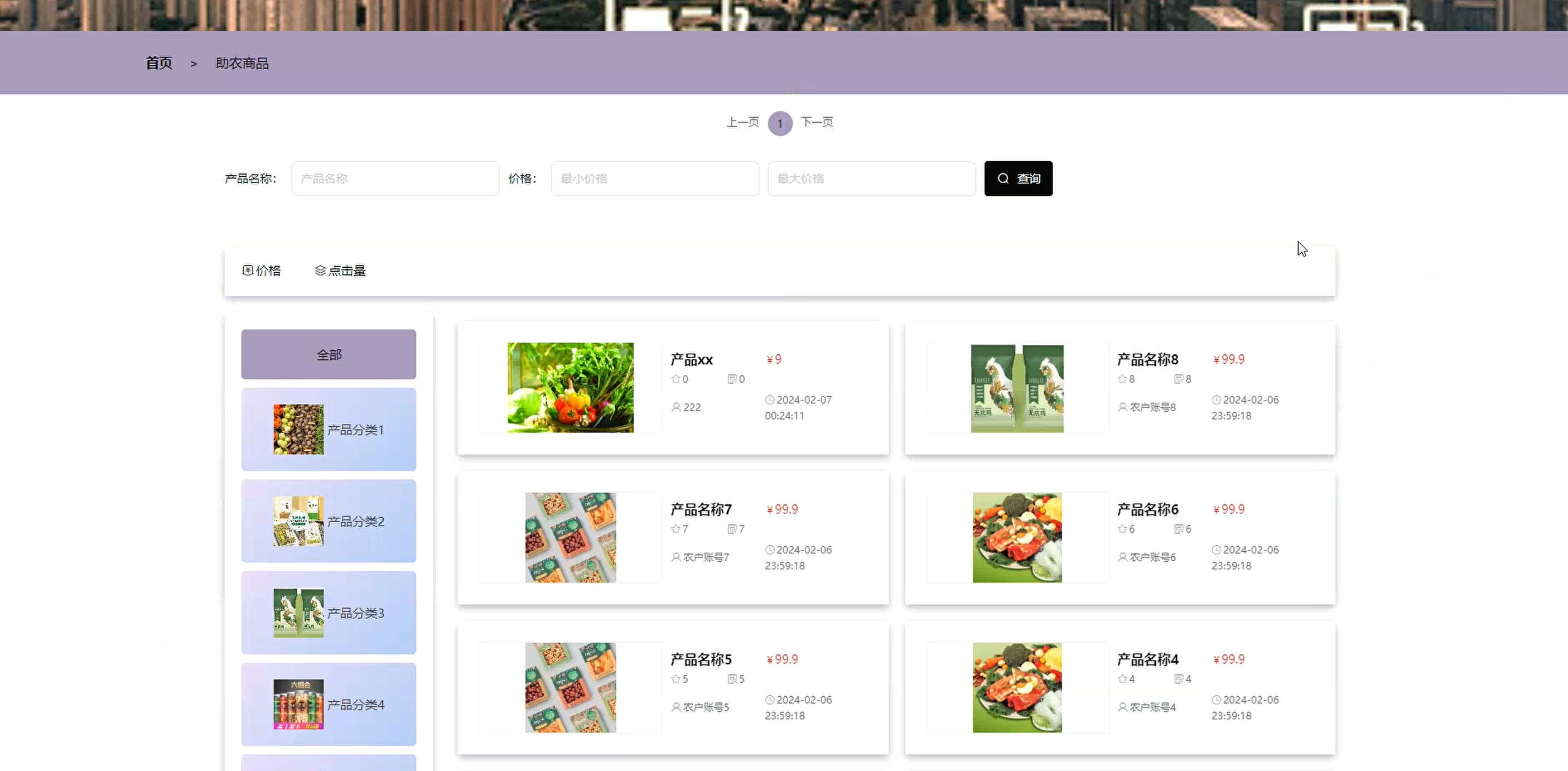Click the star icon of 产品名称7

676,529
